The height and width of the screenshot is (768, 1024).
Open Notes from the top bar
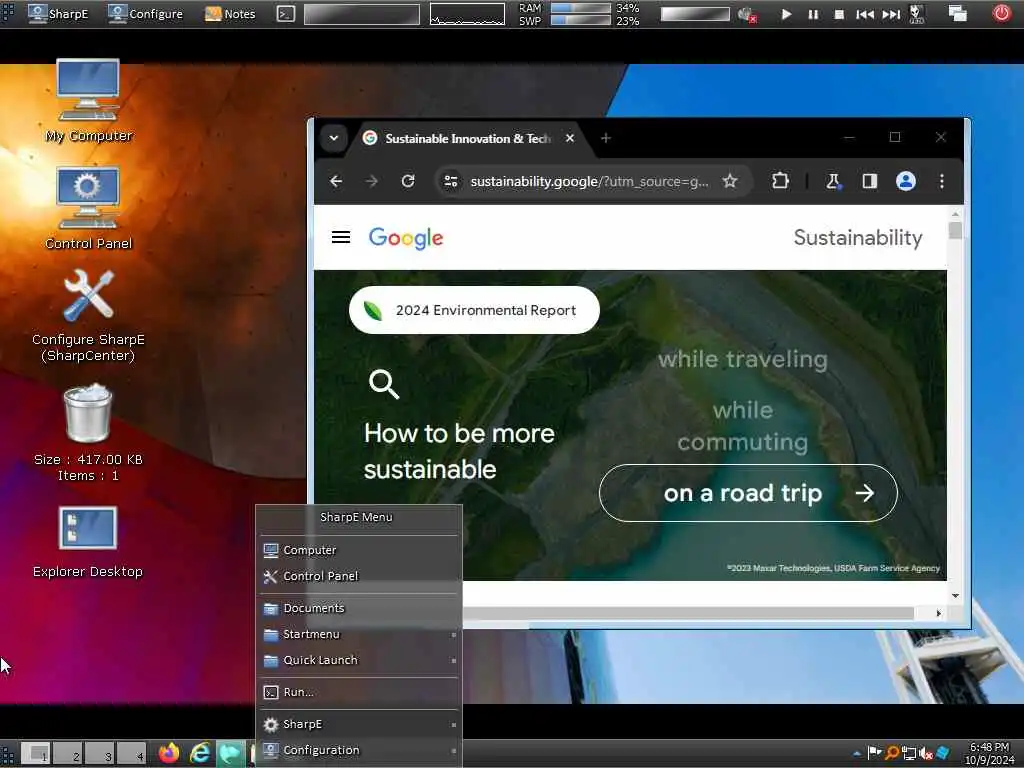click(230, 14)
